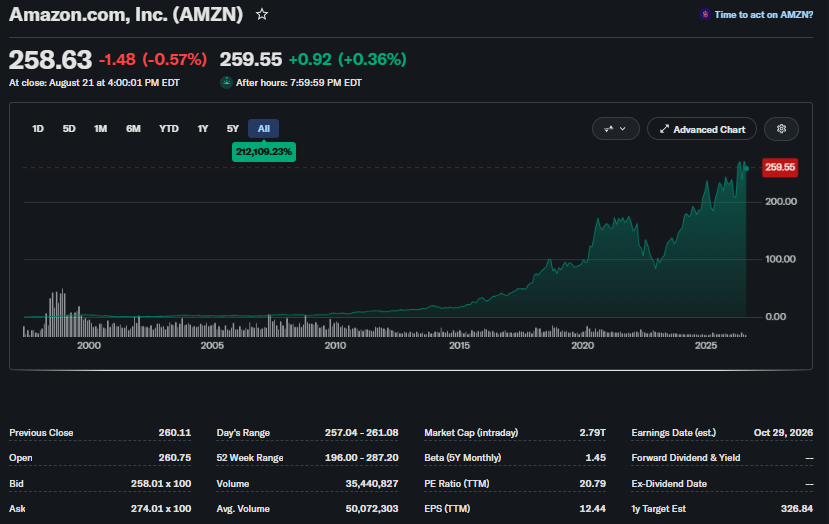The height and width of the screenshot is (524, 829).
Task: Click the 212,109.23% gain badge
Action: pos(264,152)
